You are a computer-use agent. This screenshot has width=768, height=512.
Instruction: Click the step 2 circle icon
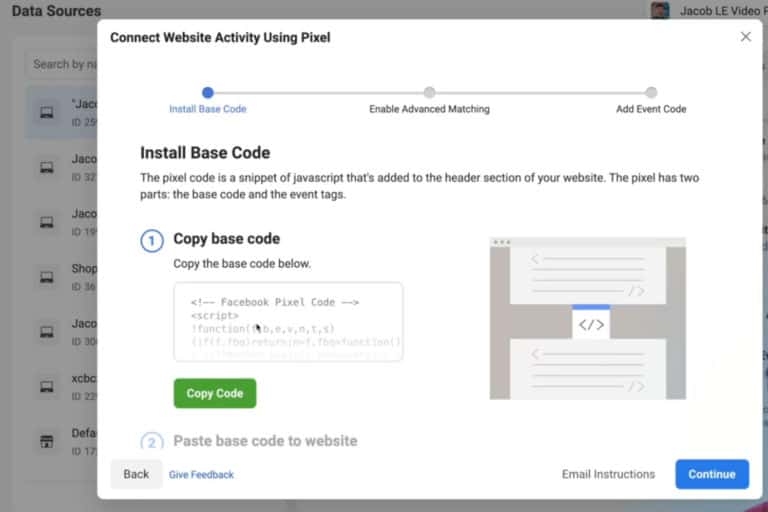(152, 441)
